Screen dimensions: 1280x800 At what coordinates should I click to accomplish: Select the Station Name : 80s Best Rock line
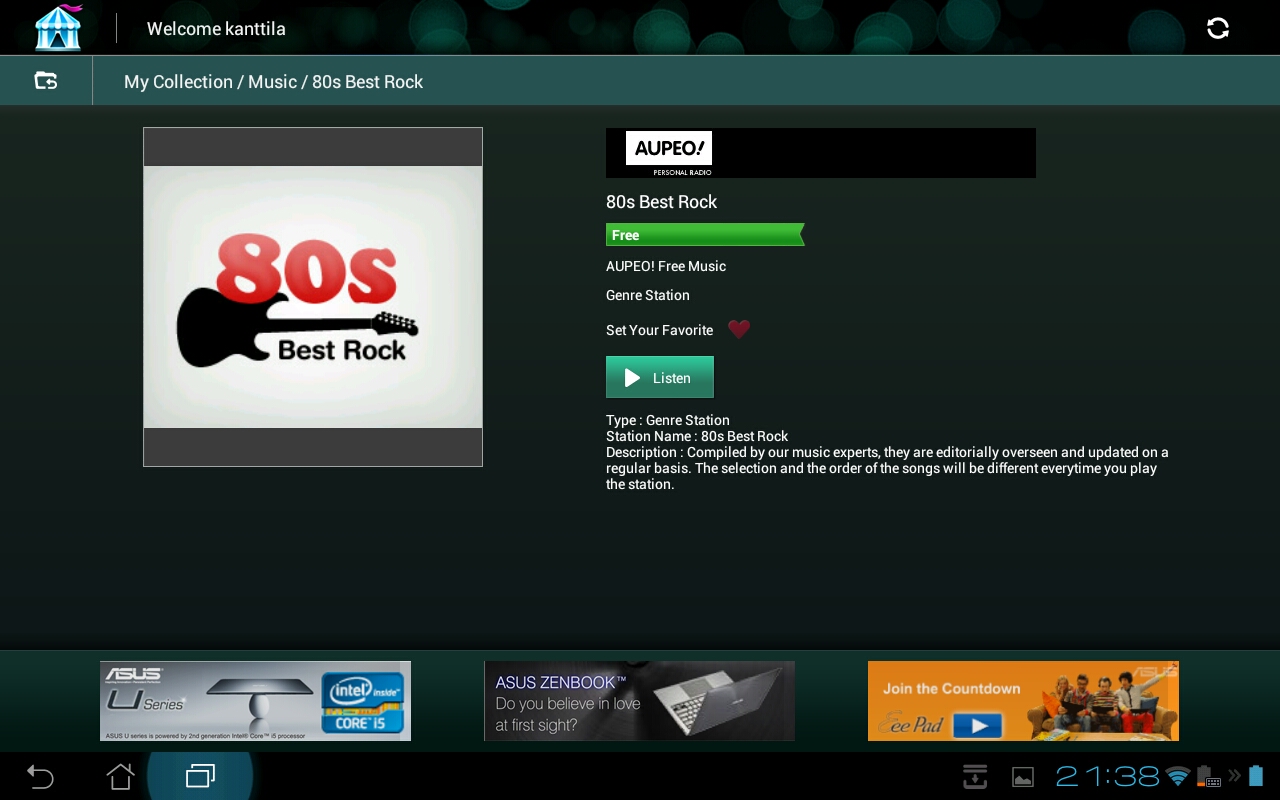[697, 436]
